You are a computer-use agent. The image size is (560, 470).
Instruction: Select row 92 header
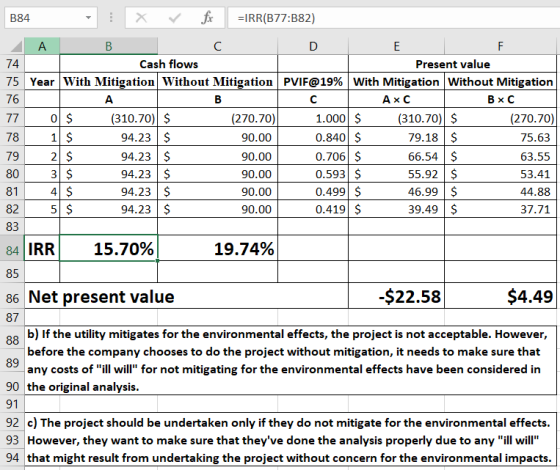[12, 422]
